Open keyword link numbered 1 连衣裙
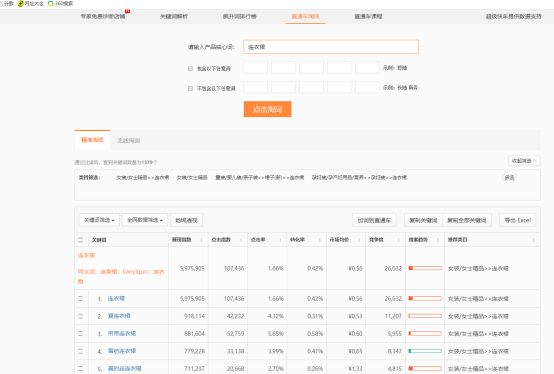 [x=116, y=298]
